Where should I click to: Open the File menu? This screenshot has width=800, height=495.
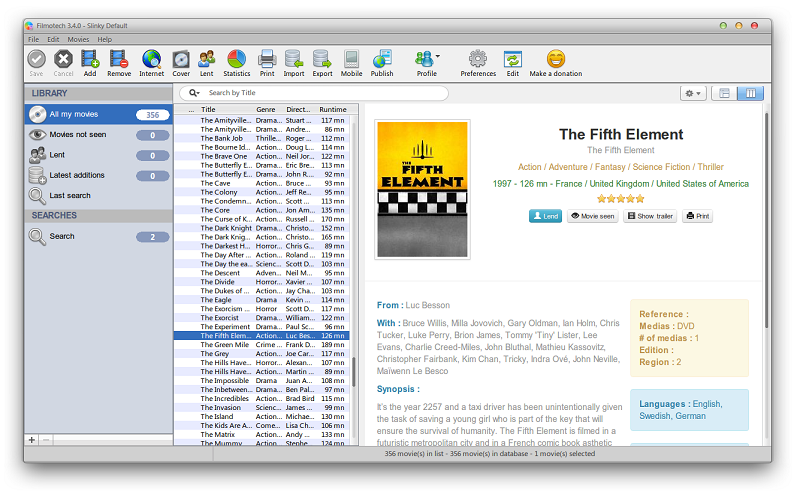(x=34, y=39)
